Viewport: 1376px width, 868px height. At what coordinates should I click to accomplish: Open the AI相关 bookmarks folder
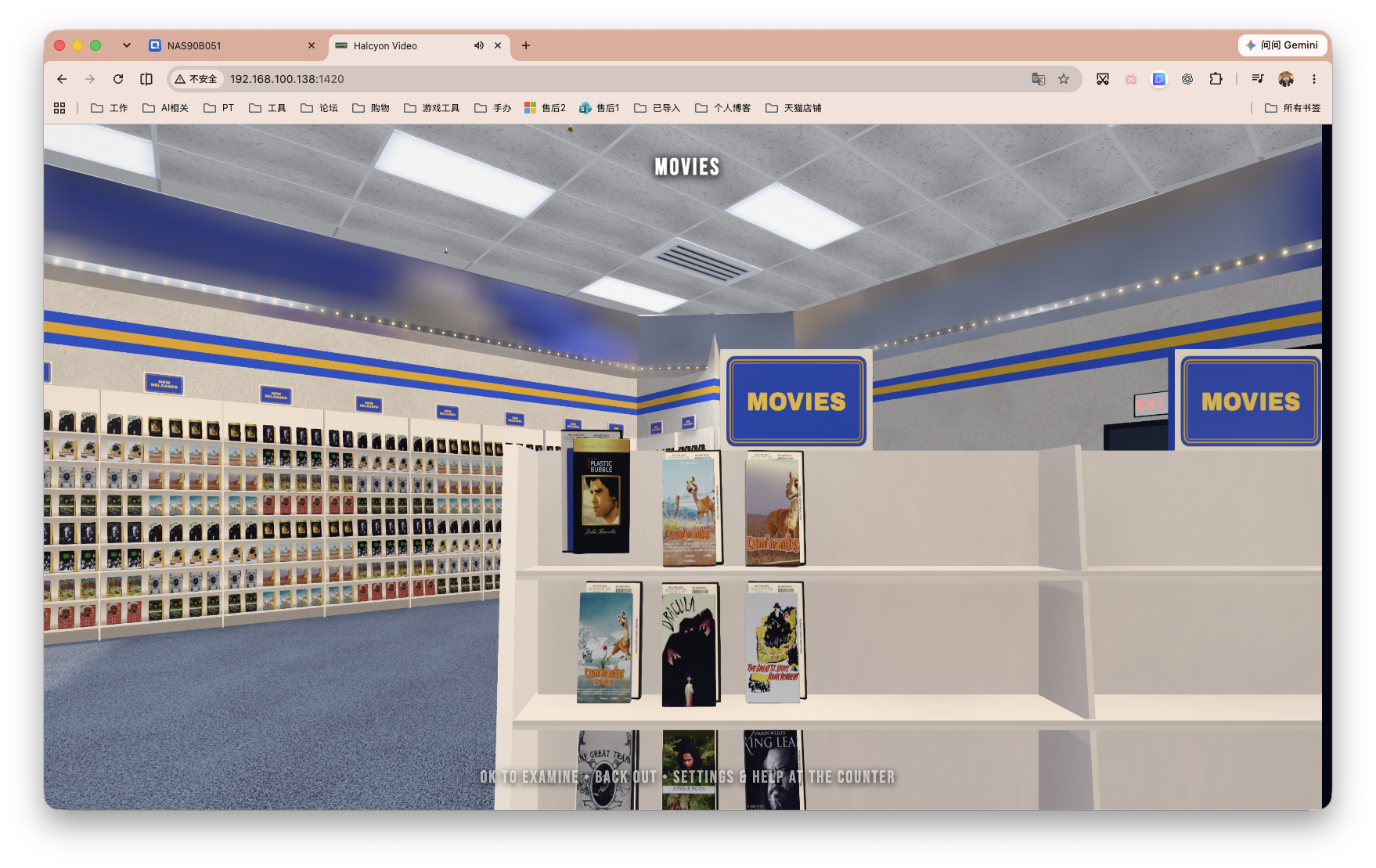tap(165, 108)
